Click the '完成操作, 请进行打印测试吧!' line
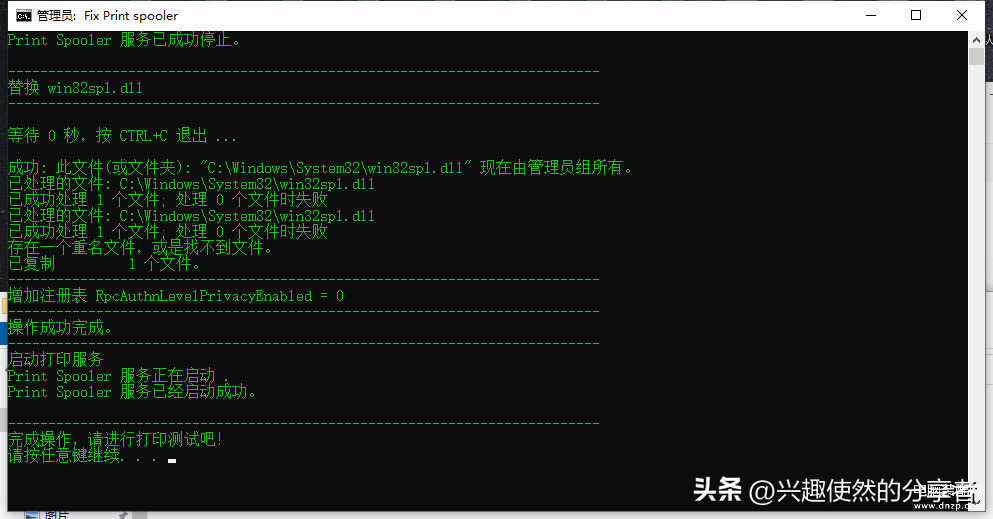993x519 pixels. pyautogui.click(x=115, y=439)
